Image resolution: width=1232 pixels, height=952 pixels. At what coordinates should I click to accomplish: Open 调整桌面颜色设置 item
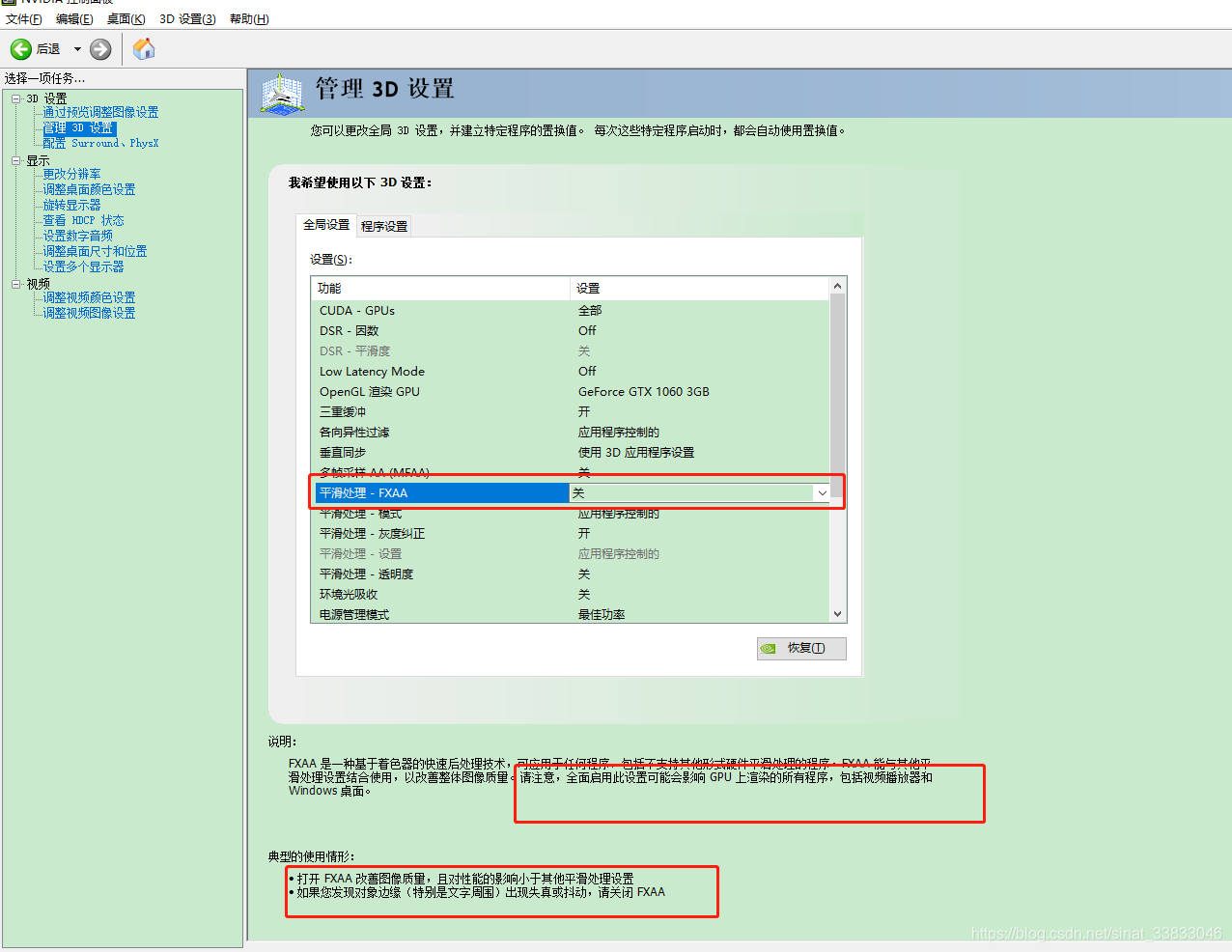pos(89,189)
